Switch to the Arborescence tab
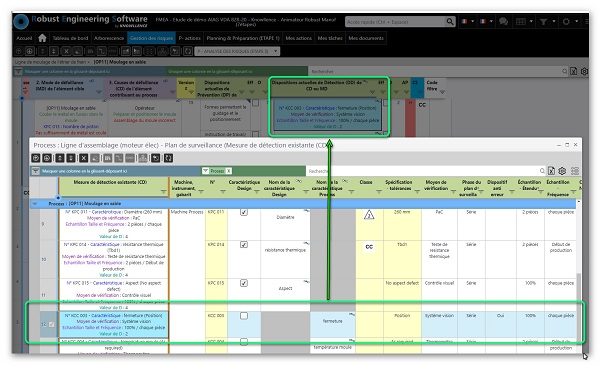 109,38
